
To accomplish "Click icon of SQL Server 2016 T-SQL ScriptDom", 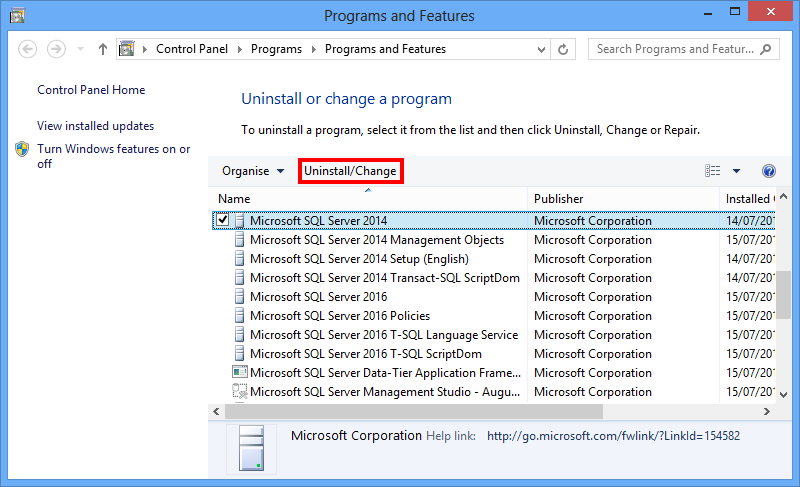I will (239, 353).
